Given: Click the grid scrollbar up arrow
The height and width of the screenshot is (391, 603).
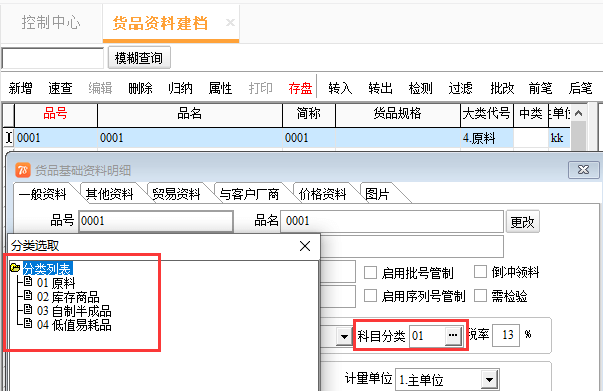Looking at the screenshot, I should 578,113.
